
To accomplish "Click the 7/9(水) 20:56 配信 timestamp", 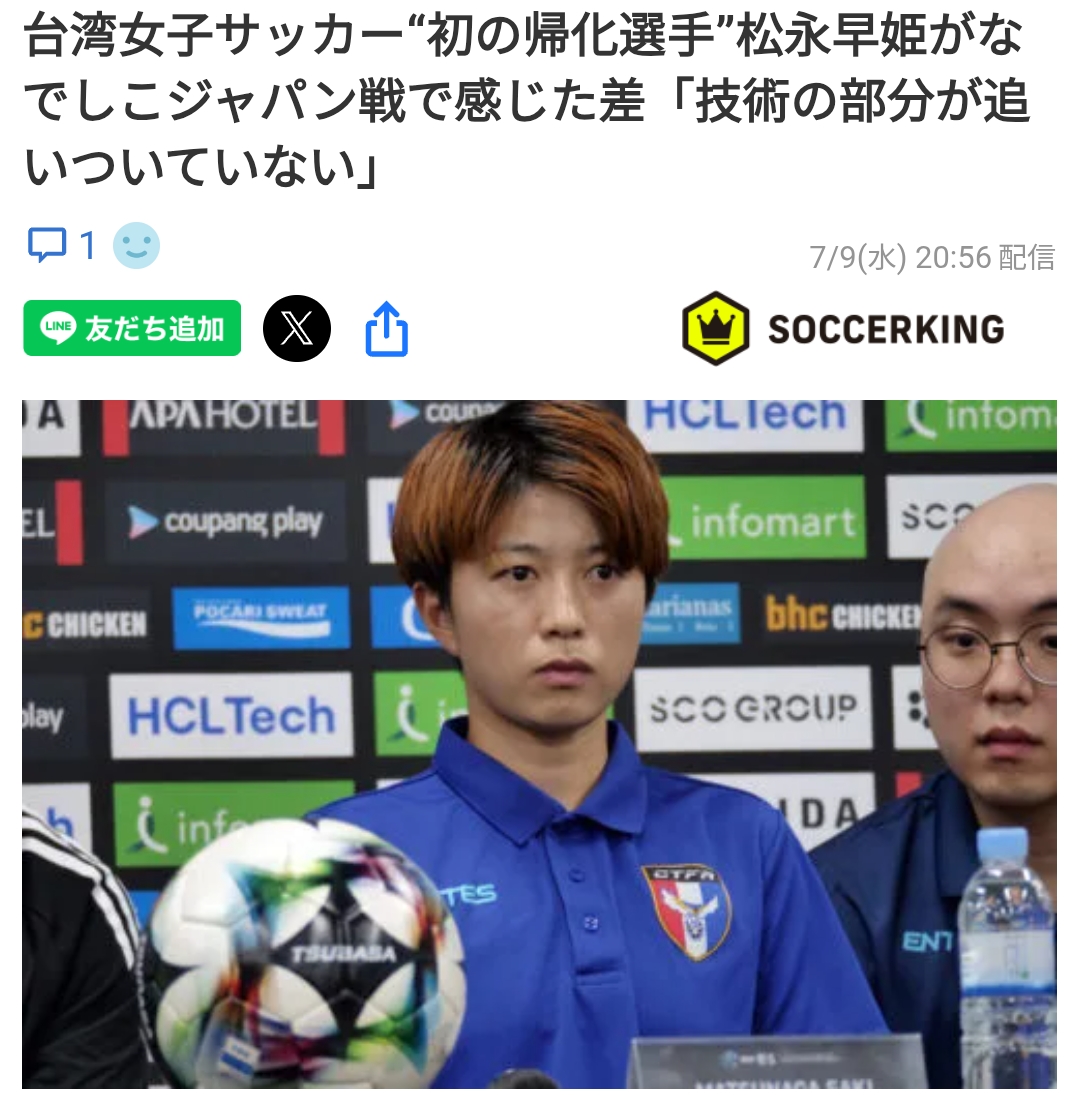I will click(x=932, y=257).
